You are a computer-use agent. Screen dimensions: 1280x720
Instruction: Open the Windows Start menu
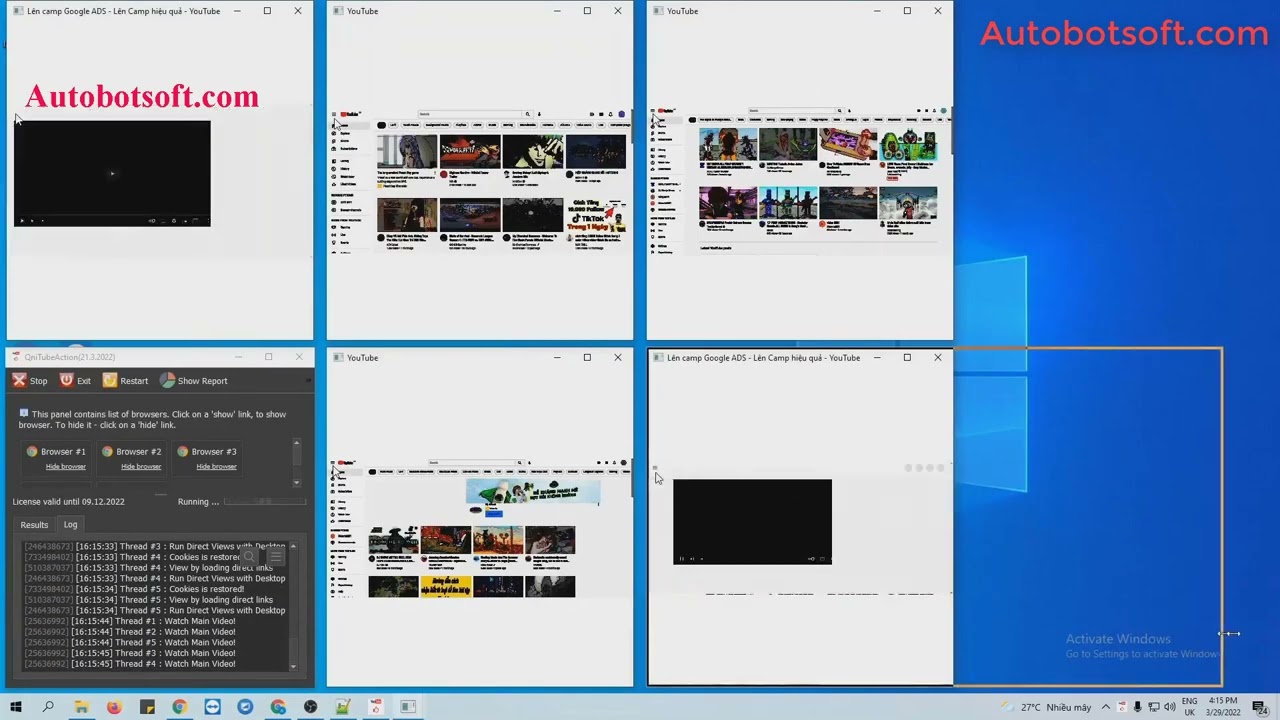pyautogui.click(x=16, y=707)
